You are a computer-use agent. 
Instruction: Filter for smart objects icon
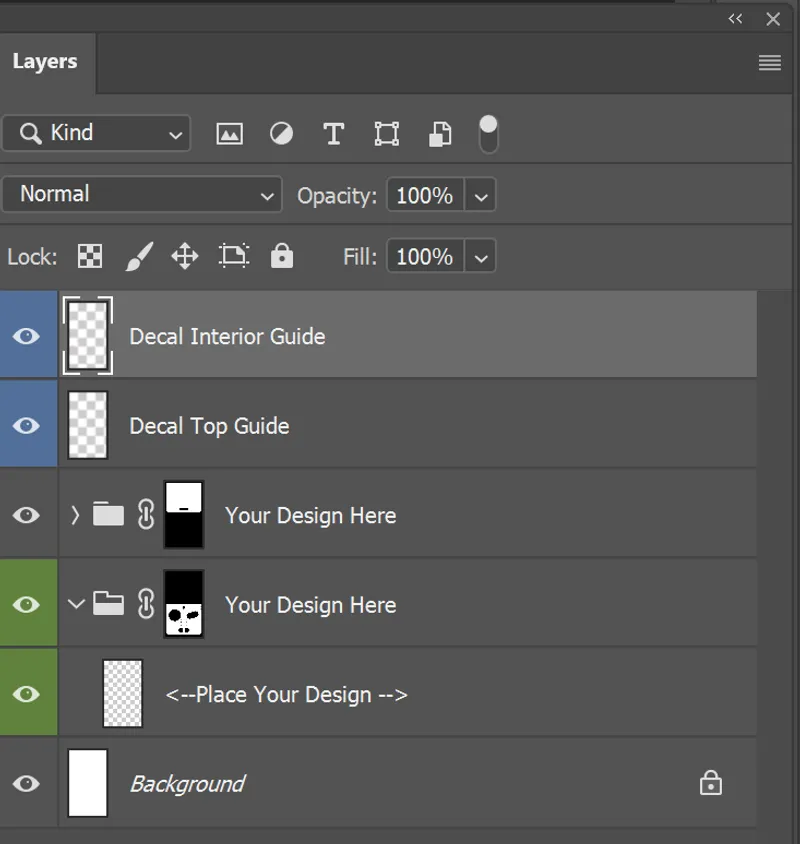440,134
